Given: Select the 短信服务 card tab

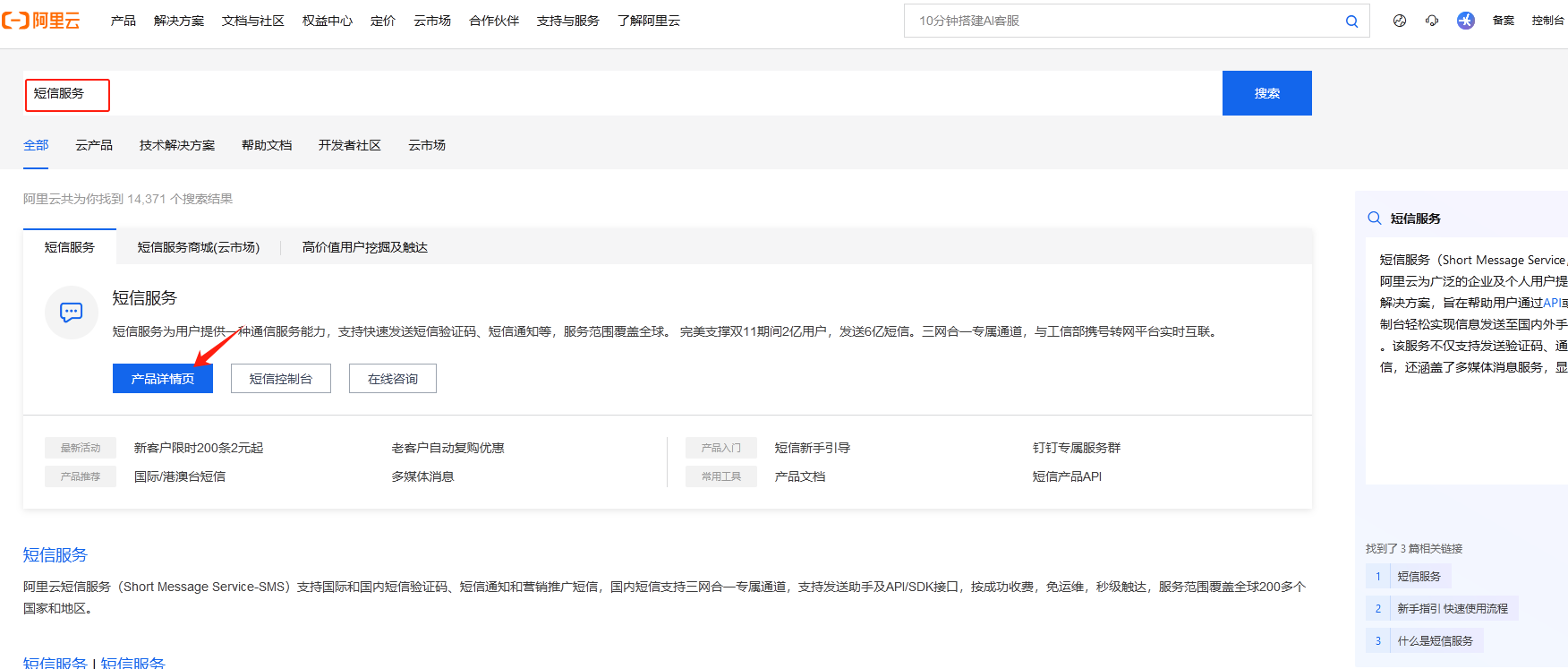Looking at the screenshot, I should 70,247.
